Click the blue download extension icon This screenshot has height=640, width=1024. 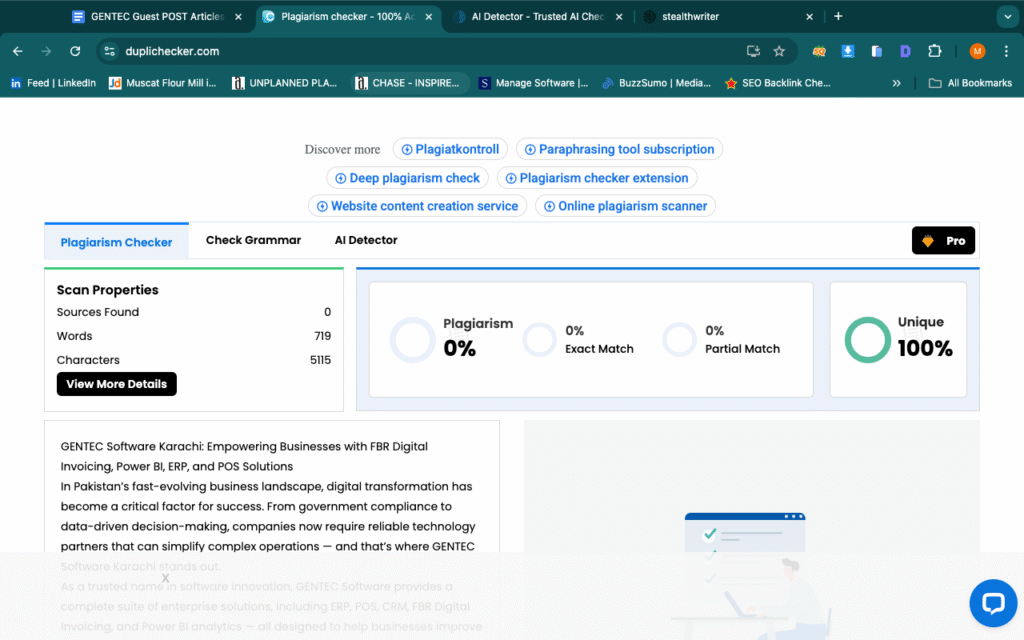(848, 51)
